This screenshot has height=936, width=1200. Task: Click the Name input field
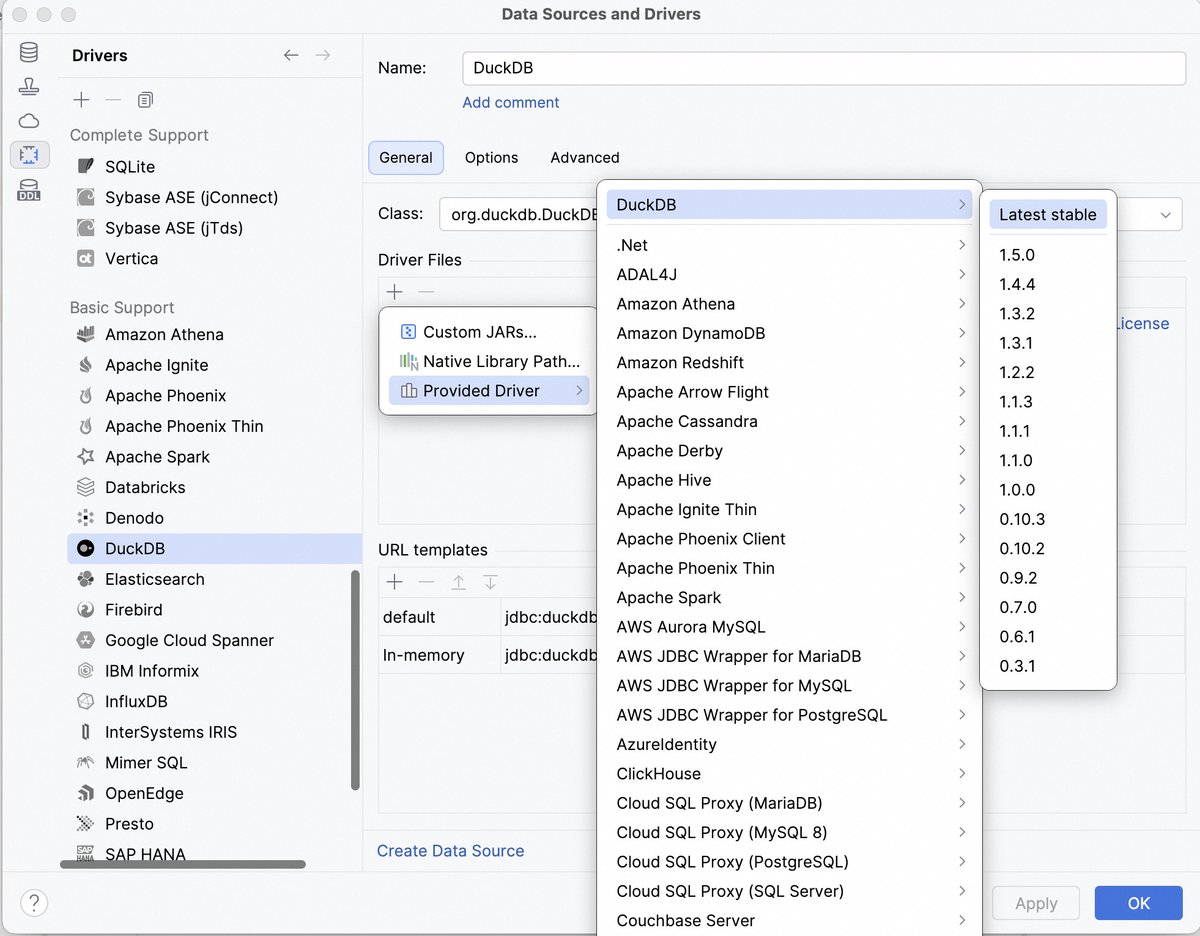pyautogui.click(x=824, y=68)
